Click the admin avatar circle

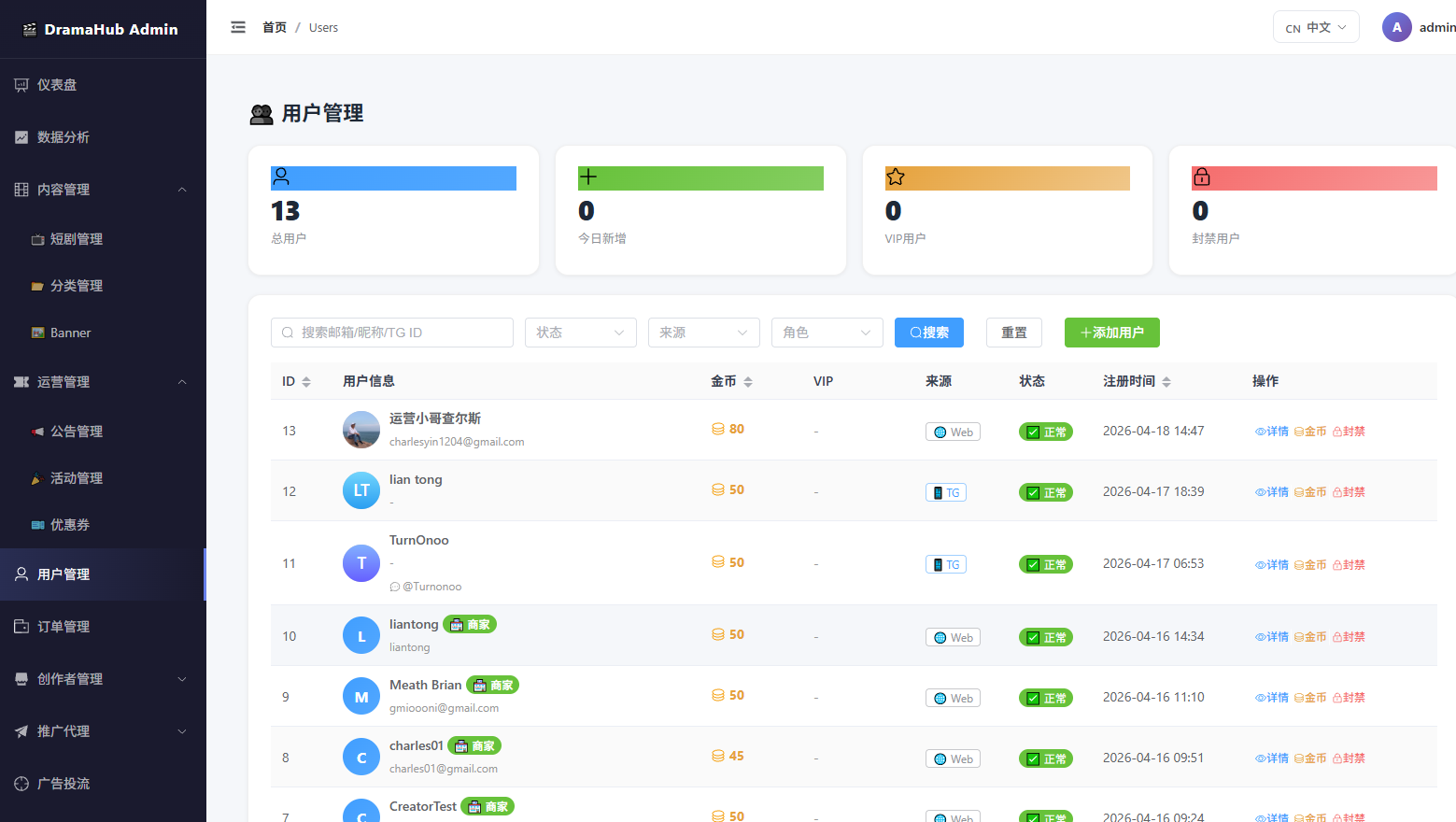pos(1396,27)
